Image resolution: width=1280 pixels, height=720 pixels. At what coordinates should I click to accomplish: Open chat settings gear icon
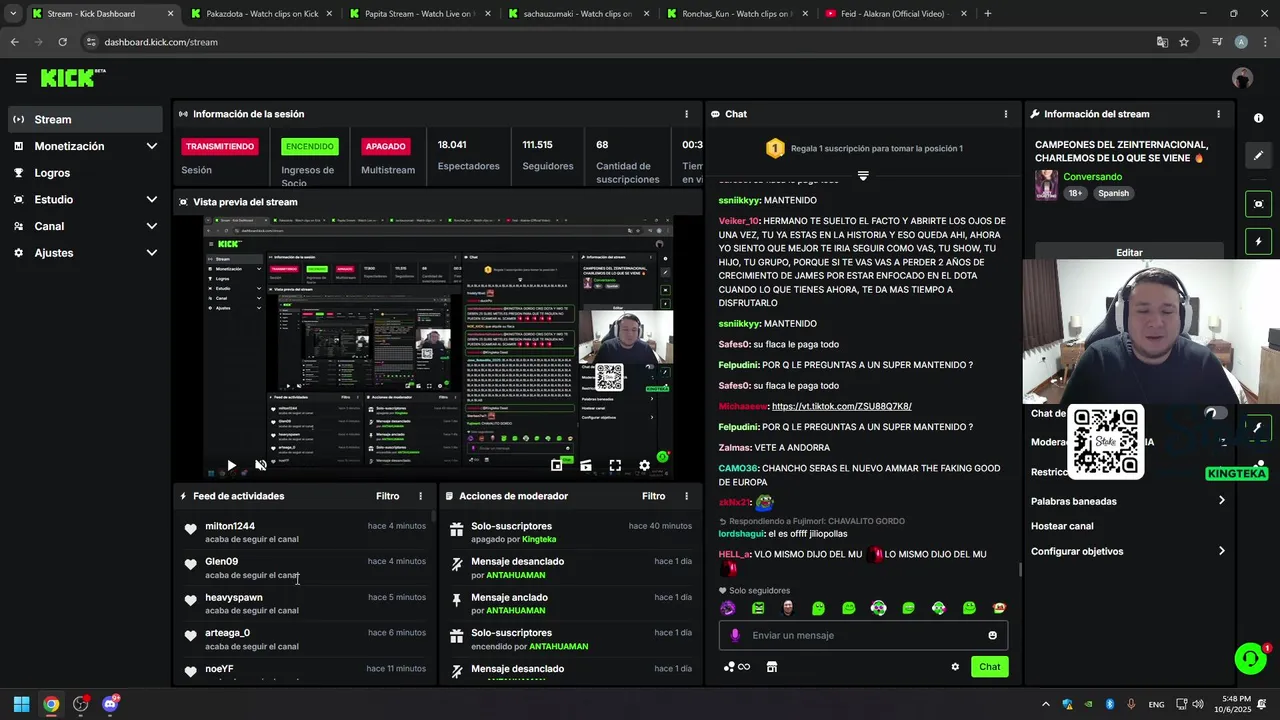click(955, 667)
